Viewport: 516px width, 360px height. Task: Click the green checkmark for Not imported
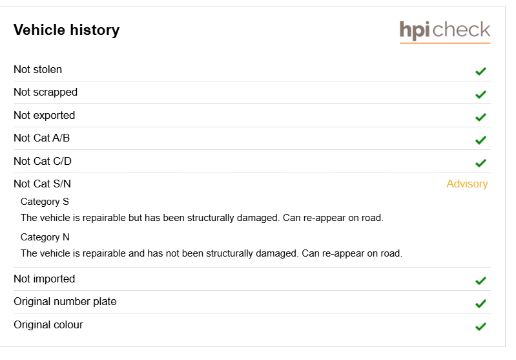(x=481, y=281)
